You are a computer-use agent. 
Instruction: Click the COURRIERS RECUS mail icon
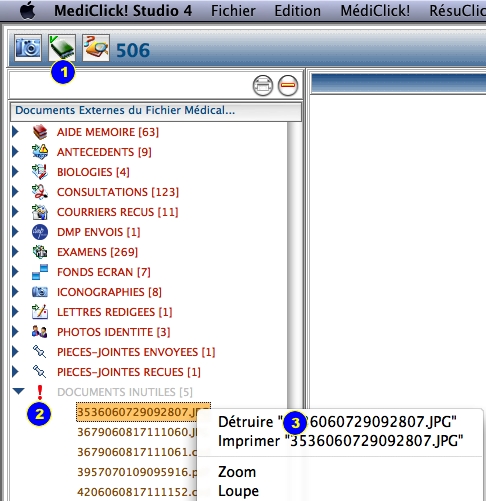tap(40, 212)
